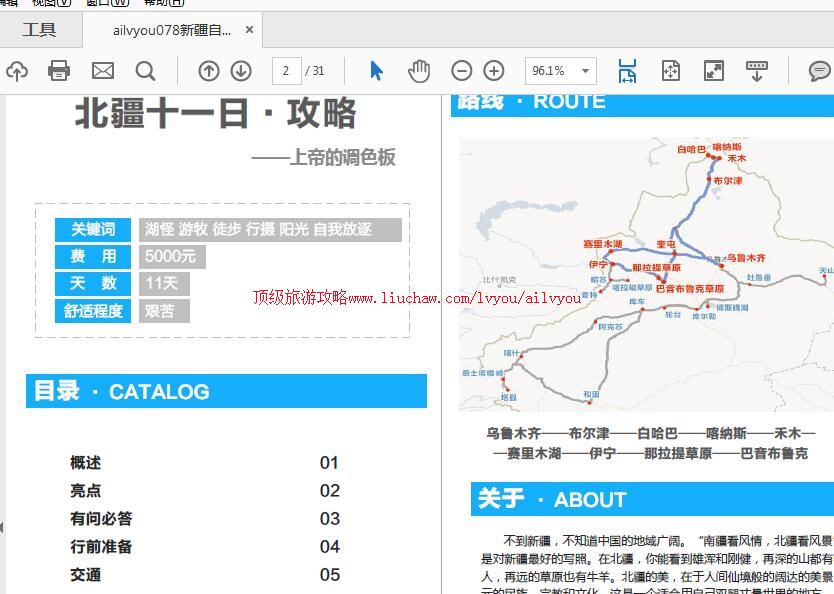Print the document using printer icon
Screen dimensions: 834x594
click(59, 71)
